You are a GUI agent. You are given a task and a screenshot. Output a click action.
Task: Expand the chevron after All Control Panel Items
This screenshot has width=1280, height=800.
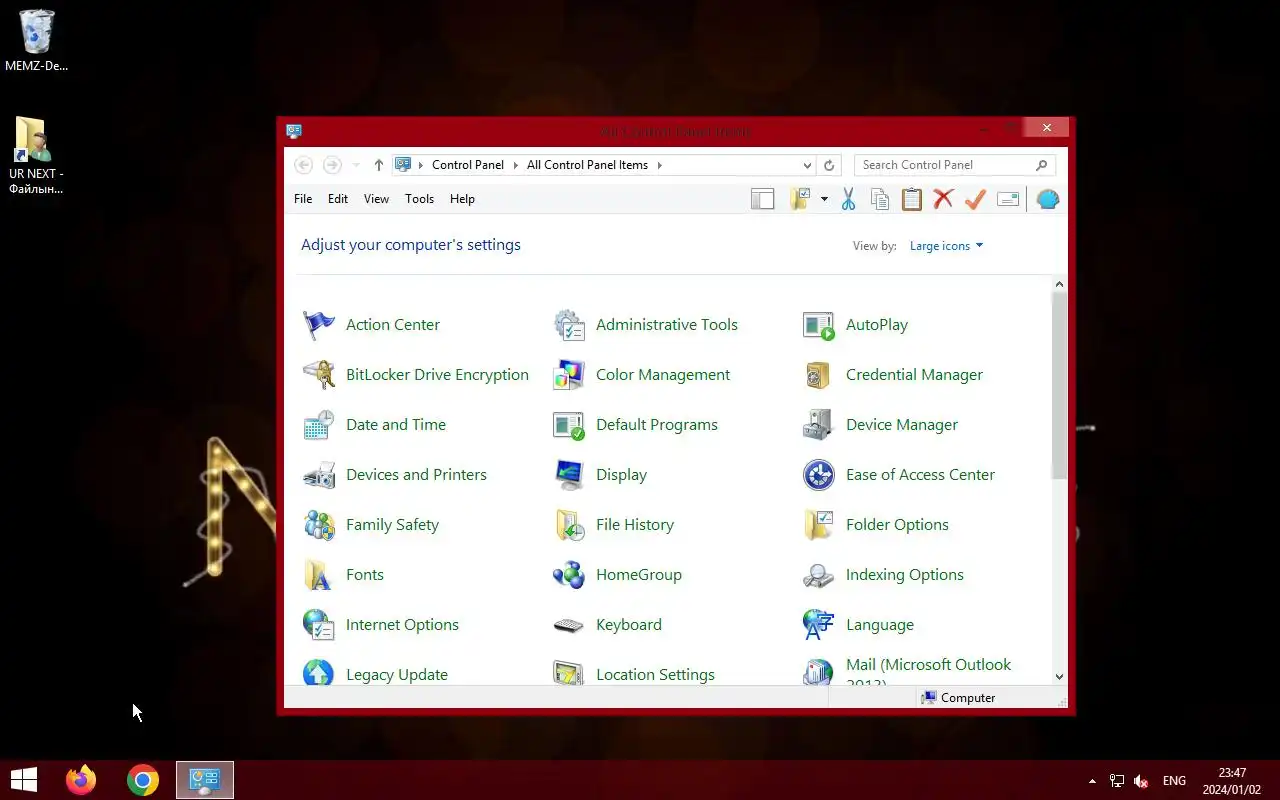660,165
